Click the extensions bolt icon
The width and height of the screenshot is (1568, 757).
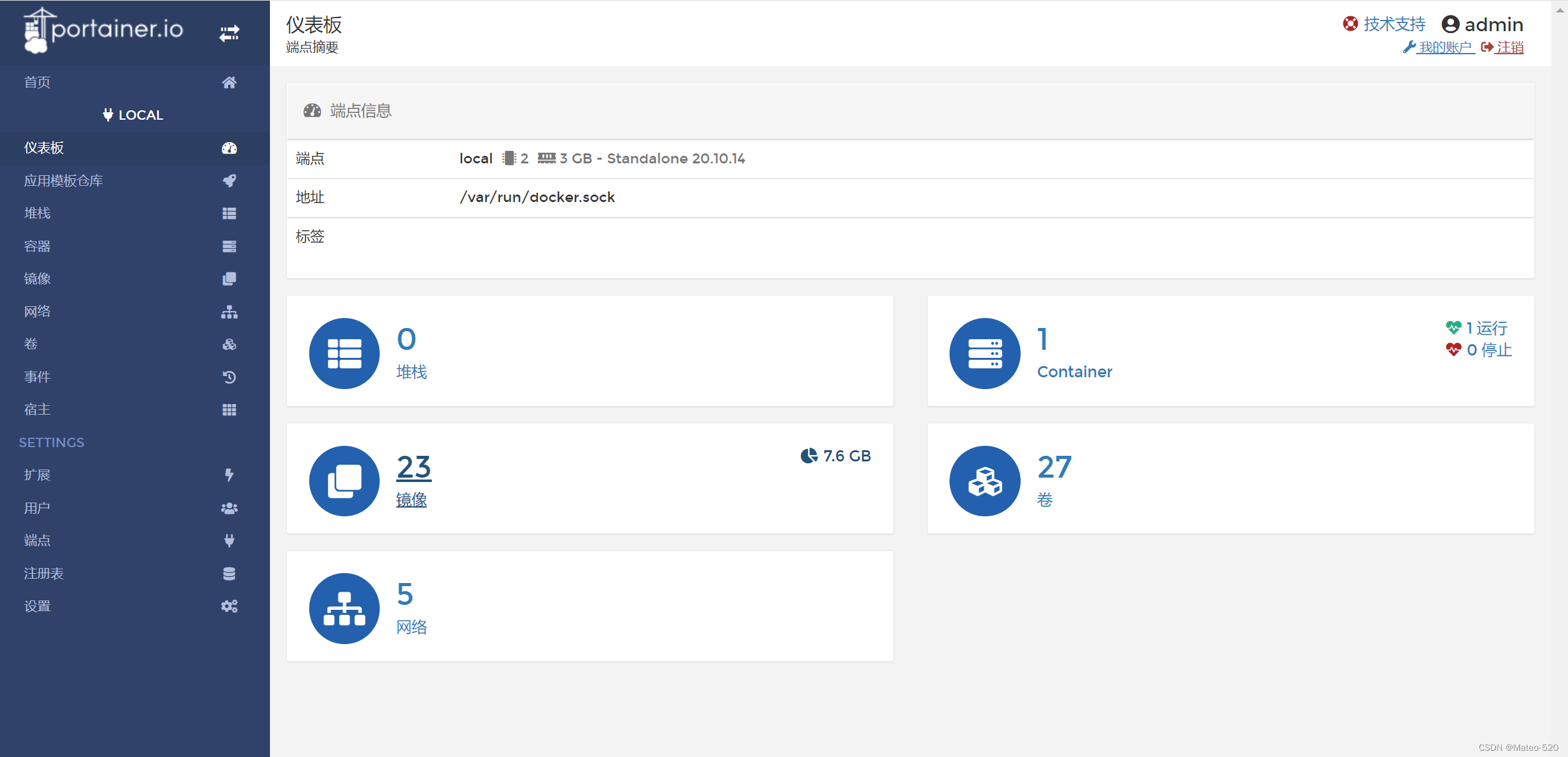(x=229, y=475)
